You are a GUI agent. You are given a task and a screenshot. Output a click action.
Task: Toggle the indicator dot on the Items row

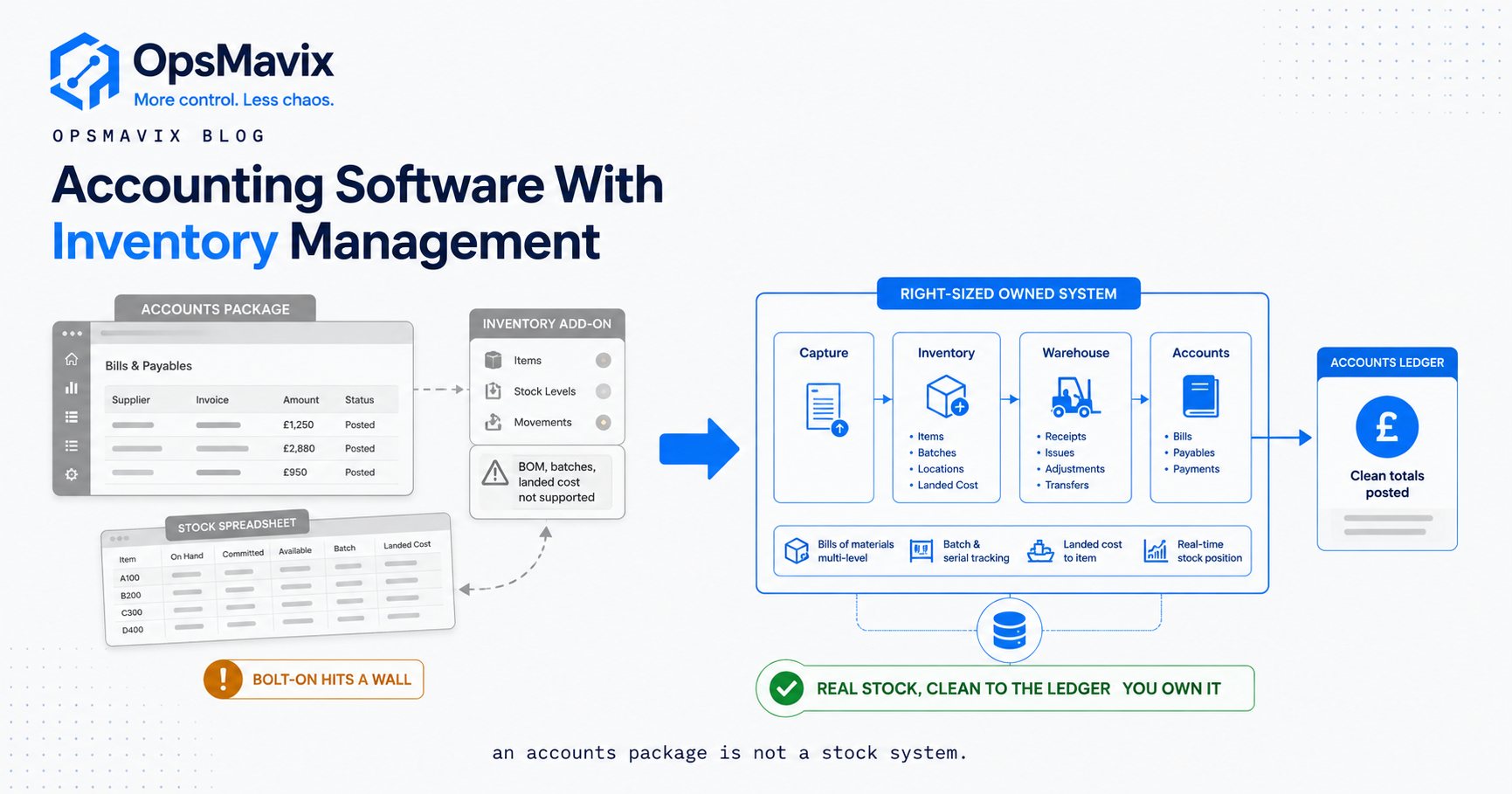tap(604, 360)
